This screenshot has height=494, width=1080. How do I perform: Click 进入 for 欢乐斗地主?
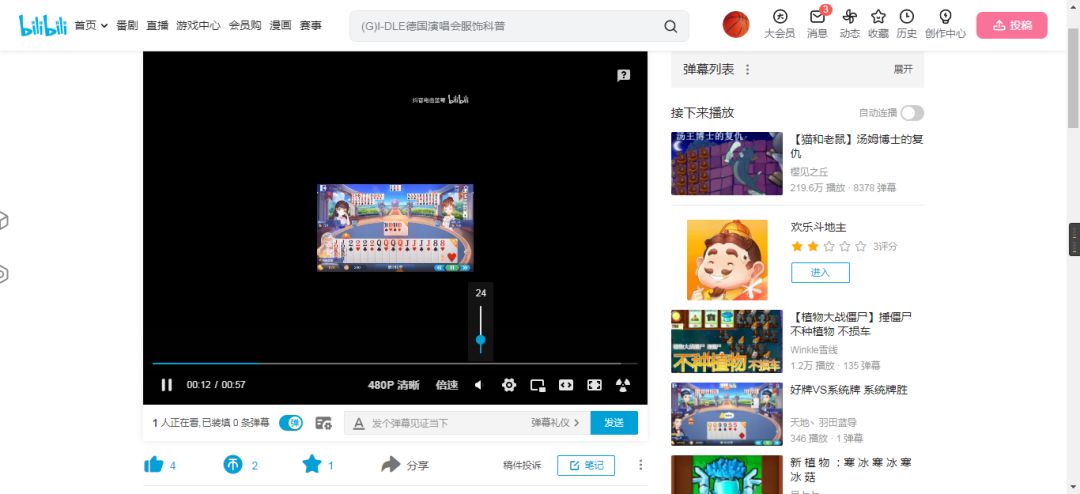click(820, 272)
